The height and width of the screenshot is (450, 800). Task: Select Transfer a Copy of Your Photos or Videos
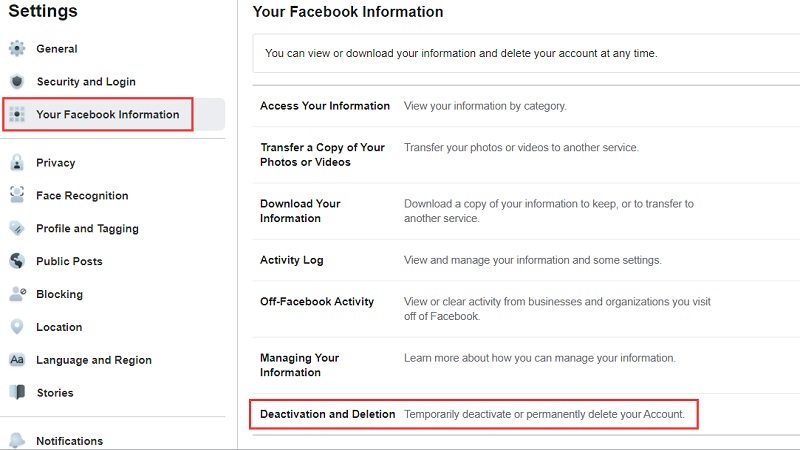(x=322, y=154)
